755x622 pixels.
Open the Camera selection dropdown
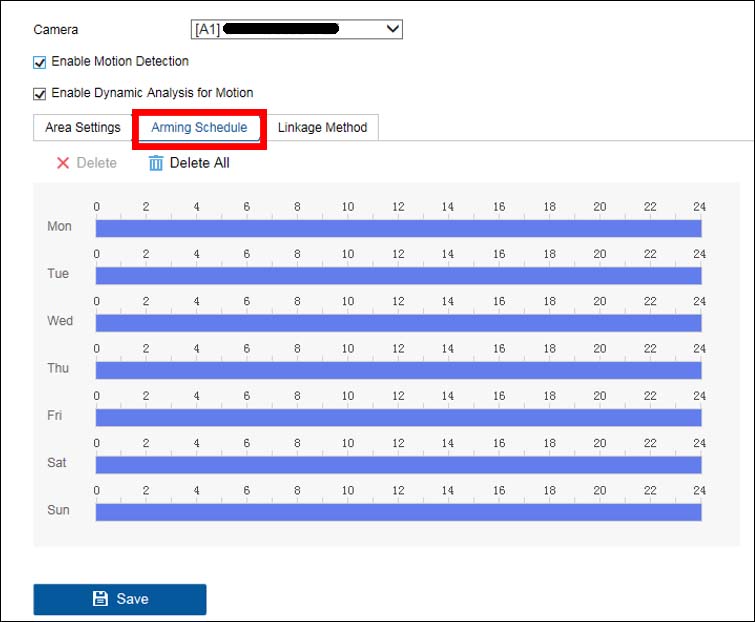pyautogui.click(x=297, y=29)
